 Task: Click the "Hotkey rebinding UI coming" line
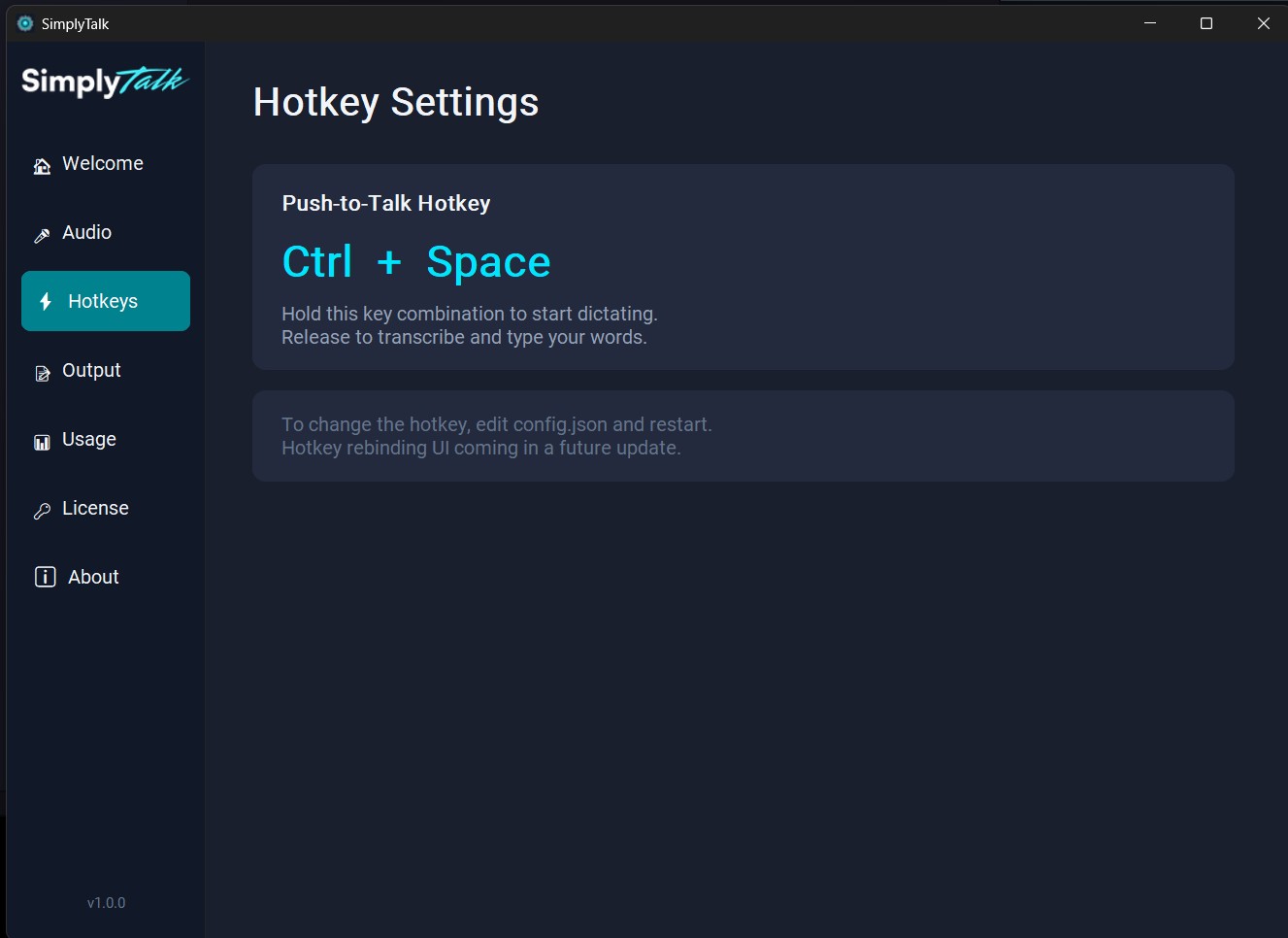tap(481, 448)
